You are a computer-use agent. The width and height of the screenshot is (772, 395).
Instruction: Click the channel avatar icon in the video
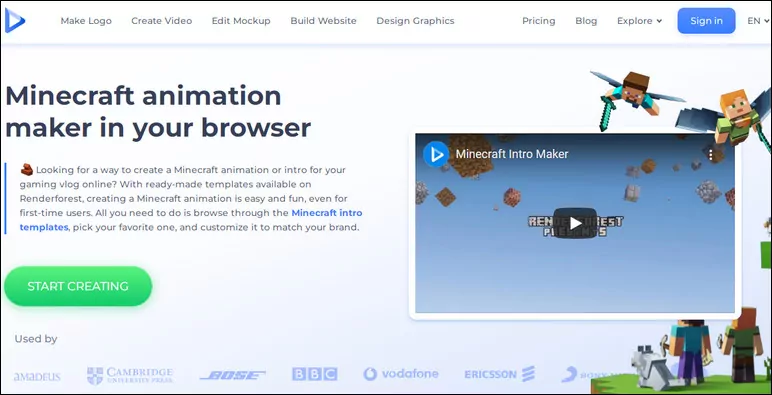pyautogui.click(x=436, y=154)
